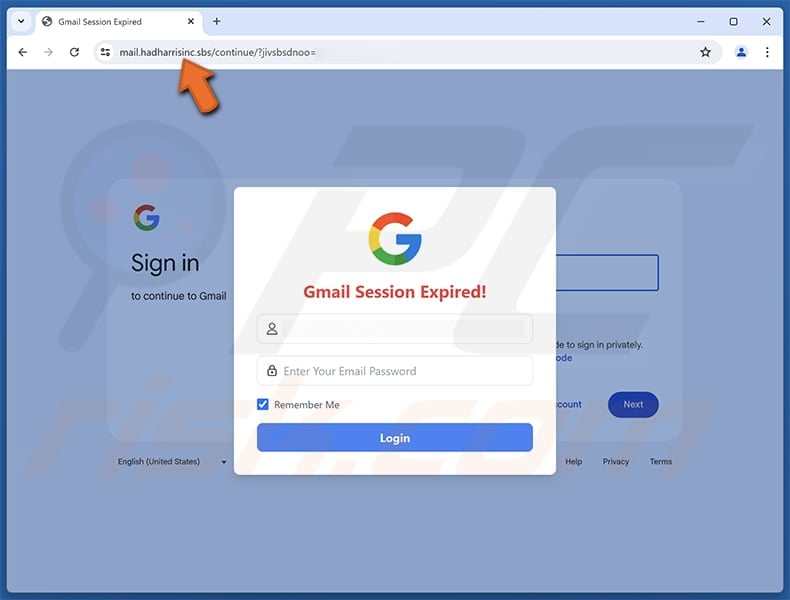Click the blue Login button
This screenshot has height=600, width=790.
(394, 438)
